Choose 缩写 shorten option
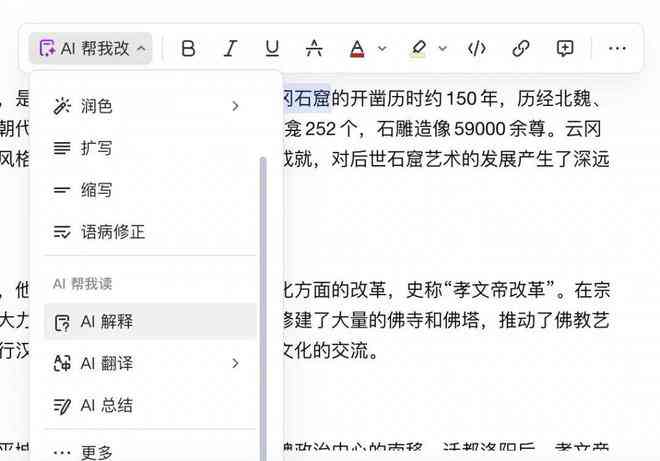This screenshot has height=461, width=660. click(x=150, y=190)
